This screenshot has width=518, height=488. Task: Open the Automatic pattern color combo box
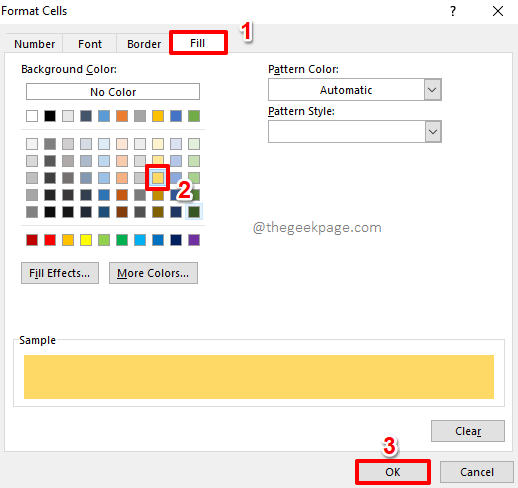click(355, 90)
